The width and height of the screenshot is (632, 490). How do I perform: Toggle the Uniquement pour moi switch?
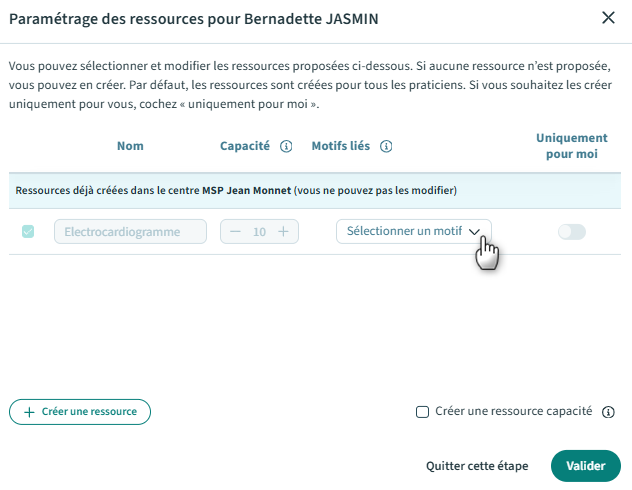(571, 232)
